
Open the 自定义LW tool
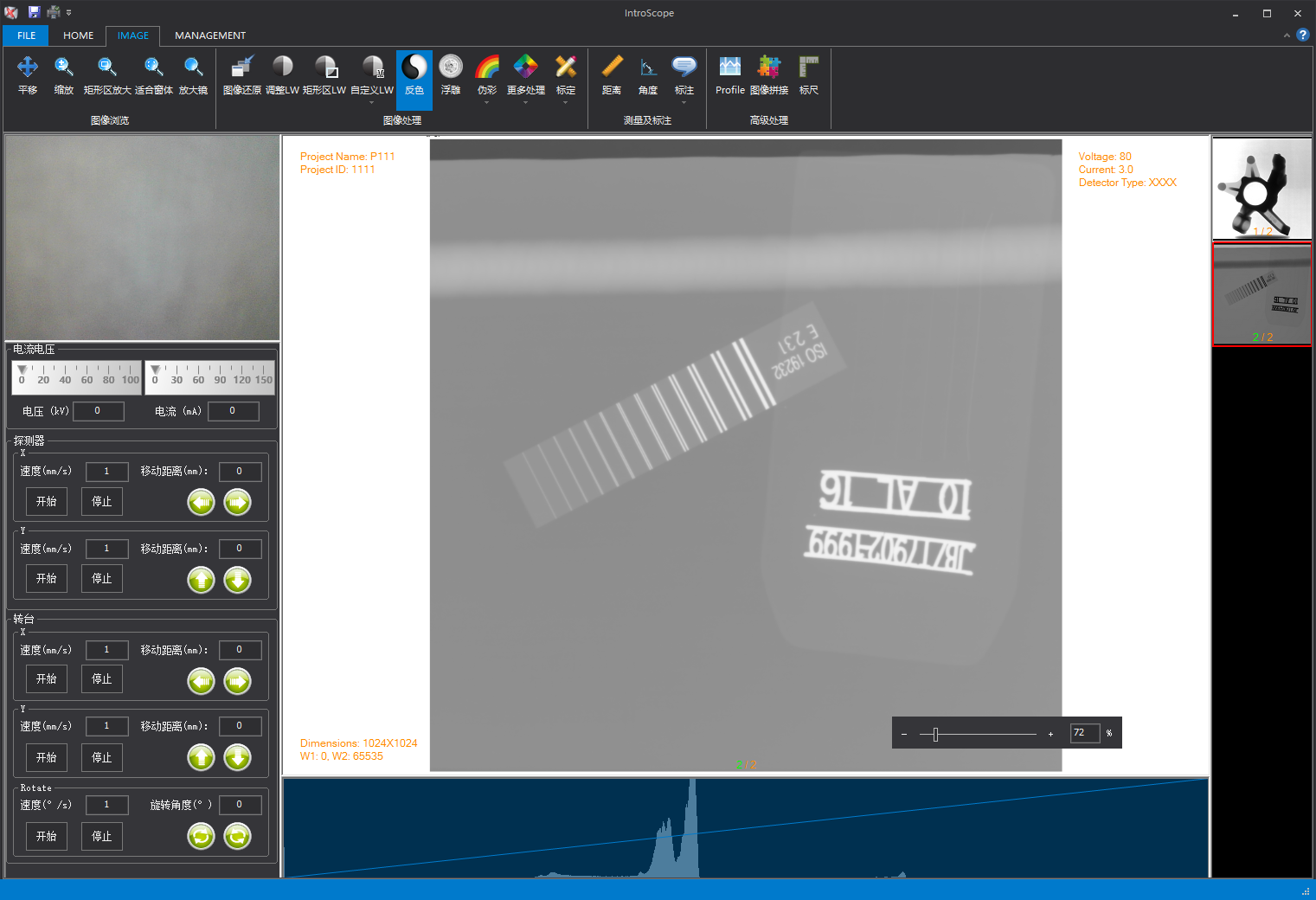click(372, 75)
